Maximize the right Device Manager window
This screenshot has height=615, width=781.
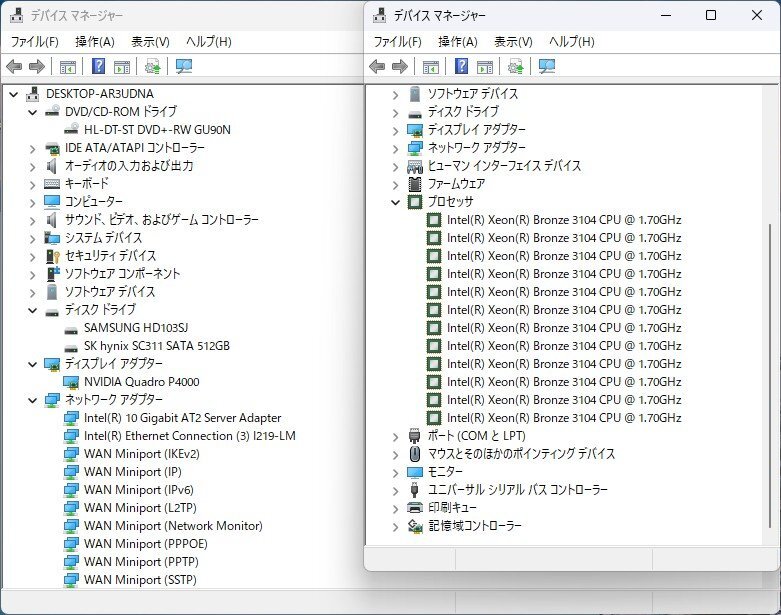pos(711,15)
